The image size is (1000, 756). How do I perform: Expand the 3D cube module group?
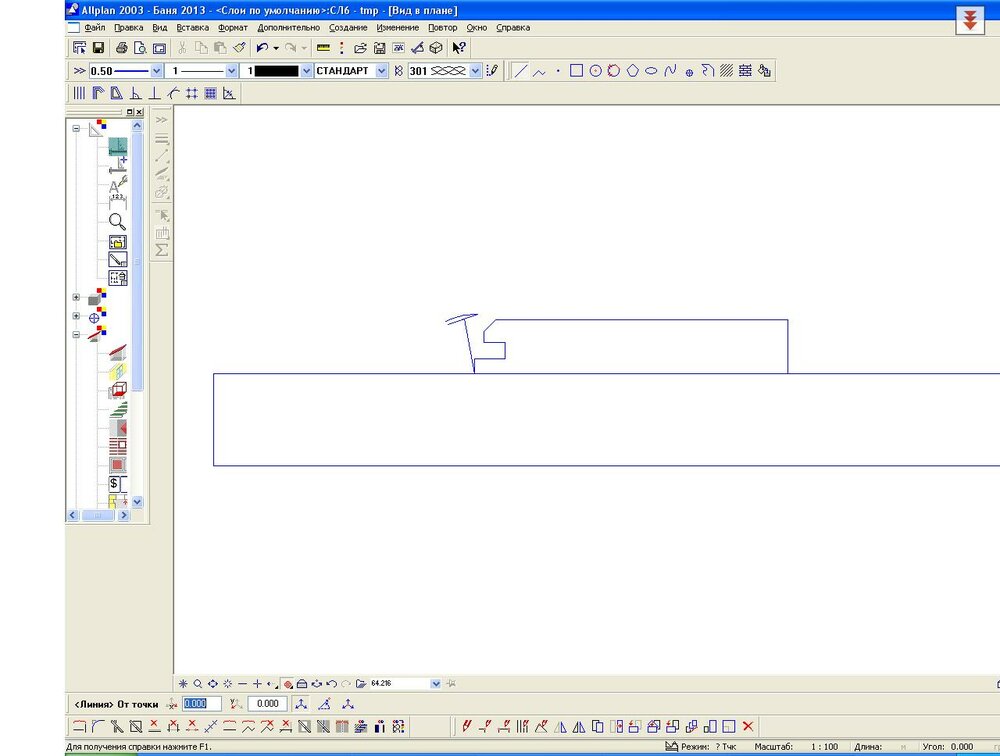click(x=77, y=297)
